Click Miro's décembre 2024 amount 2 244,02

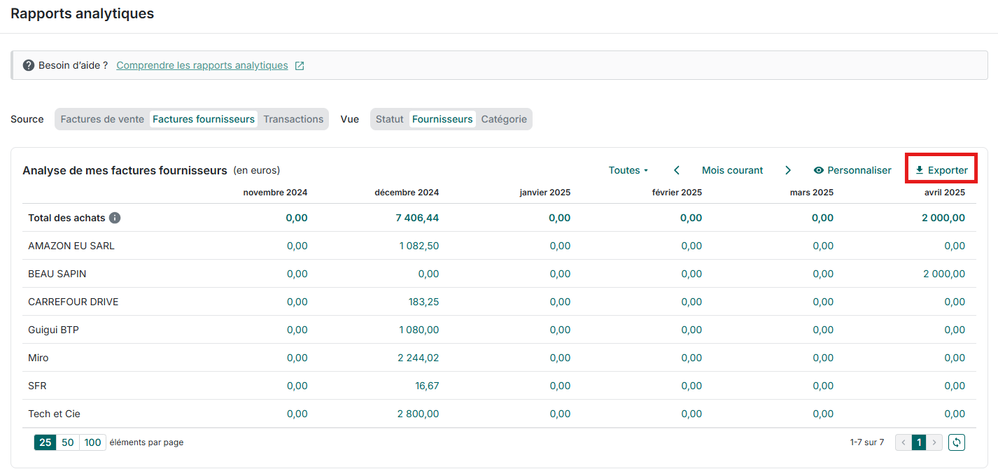[418, 358]
